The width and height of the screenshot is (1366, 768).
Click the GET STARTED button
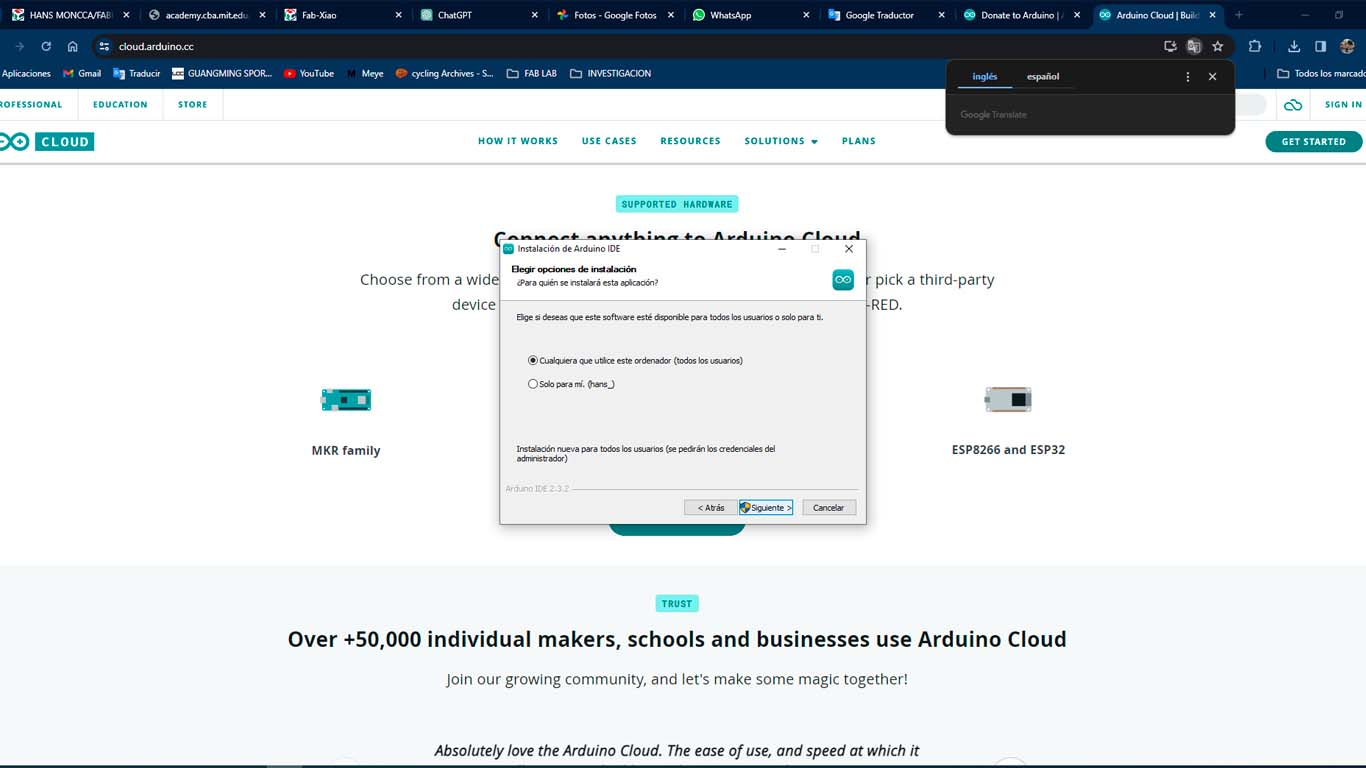pos(1314,142)
